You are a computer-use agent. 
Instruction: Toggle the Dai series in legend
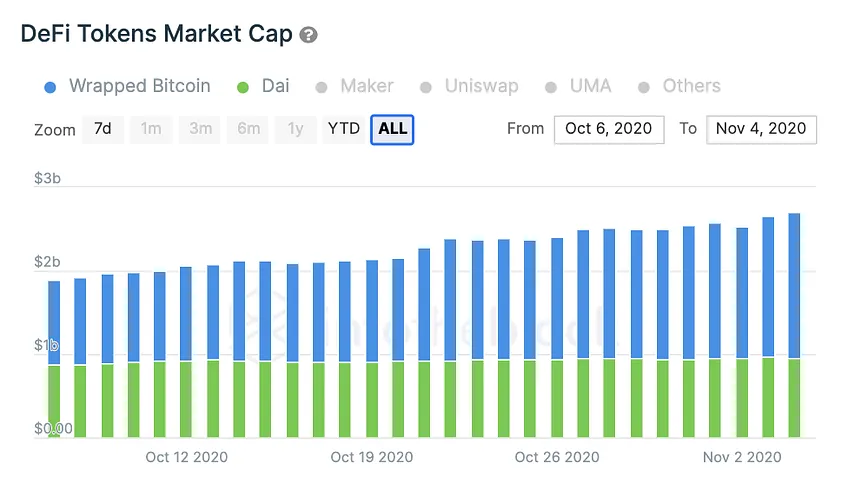[276, 86]
